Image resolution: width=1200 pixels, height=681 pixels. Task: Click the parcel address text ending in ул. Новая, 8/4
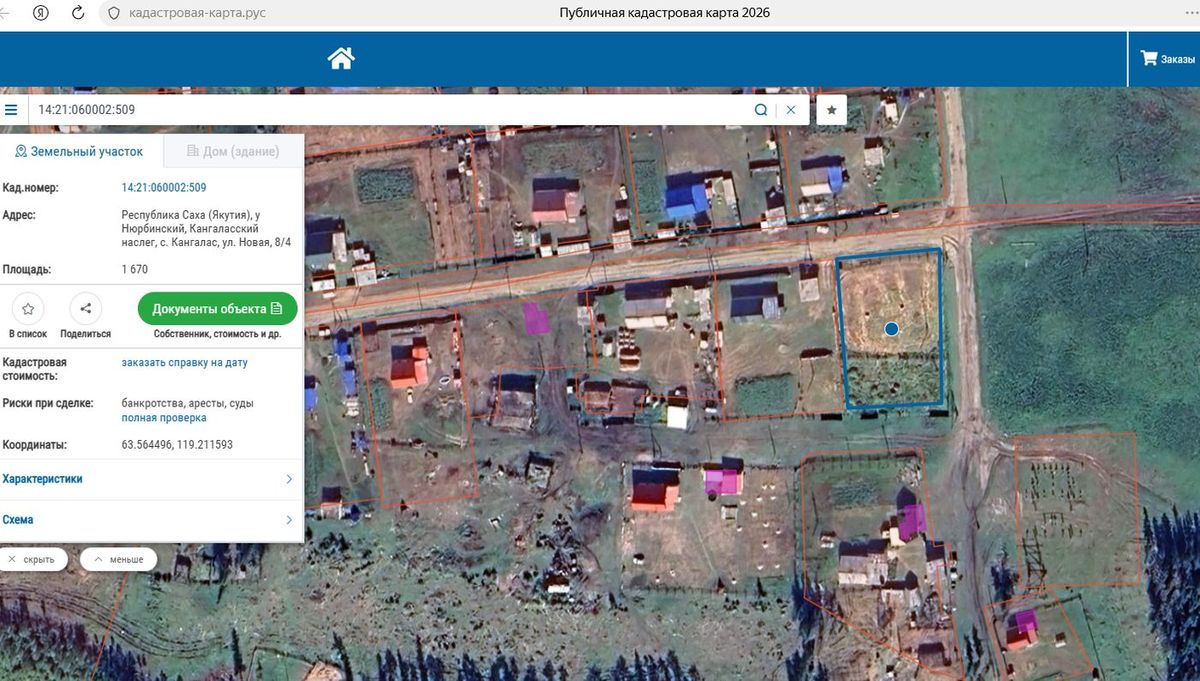click(x=205, y=228)
